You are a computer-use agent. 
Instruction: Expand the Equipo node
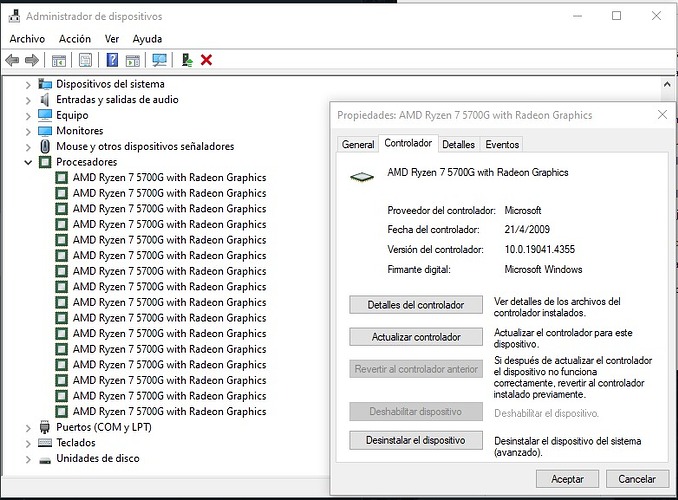point(28,116)
